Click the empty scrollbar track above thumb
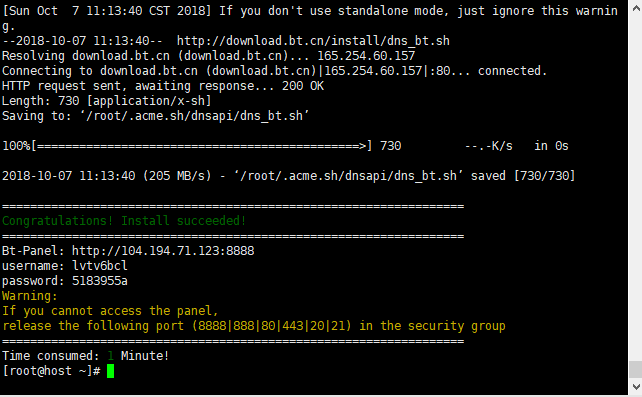The image size is (642, 397). tap(635, 187)
